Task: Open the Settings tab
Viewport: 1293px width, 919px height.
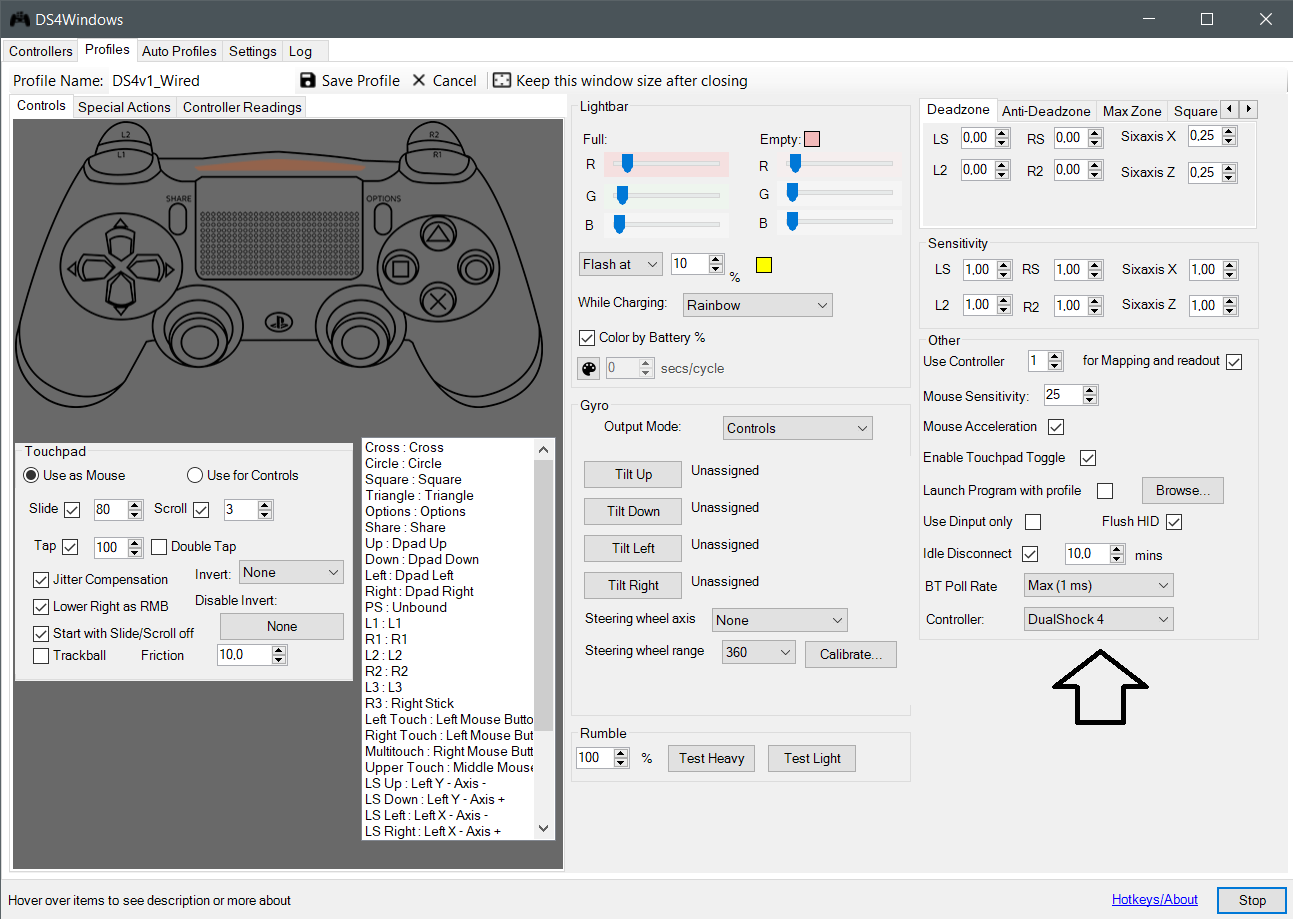Action: pyautogui.click(x=252, y=51)
